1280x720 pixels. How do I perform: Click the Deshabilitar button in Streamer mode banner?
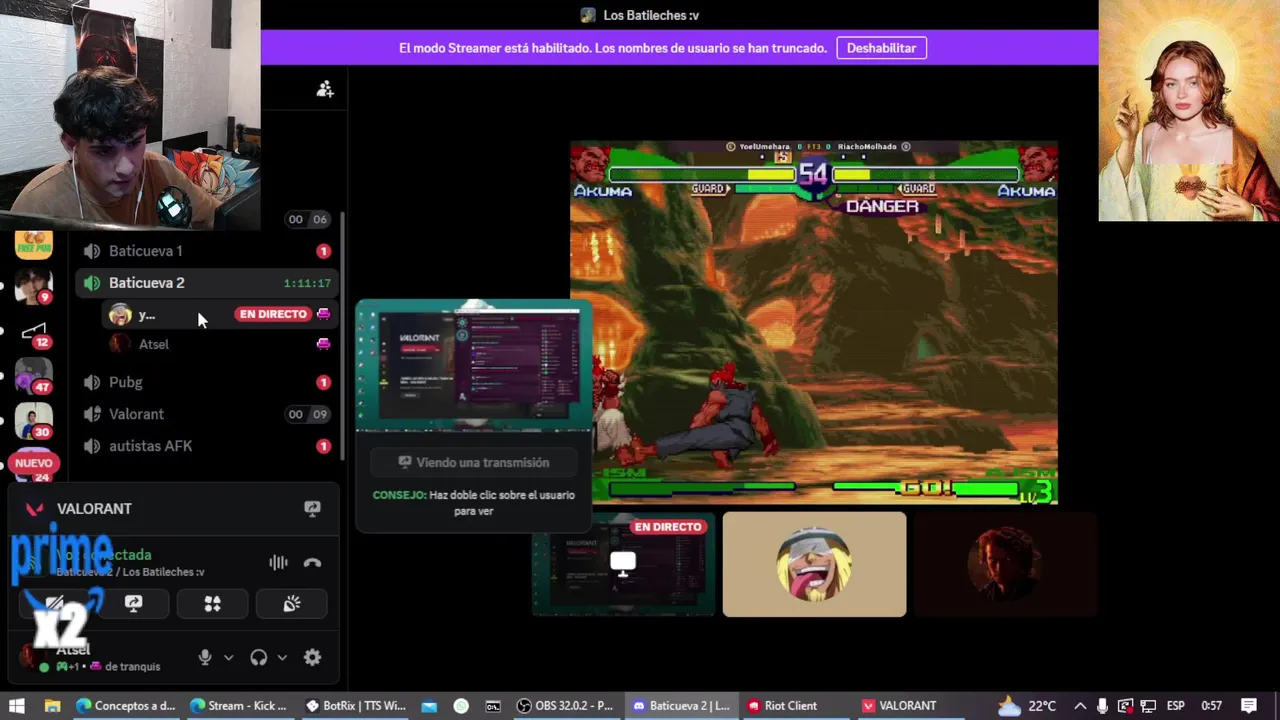(881, 48)
